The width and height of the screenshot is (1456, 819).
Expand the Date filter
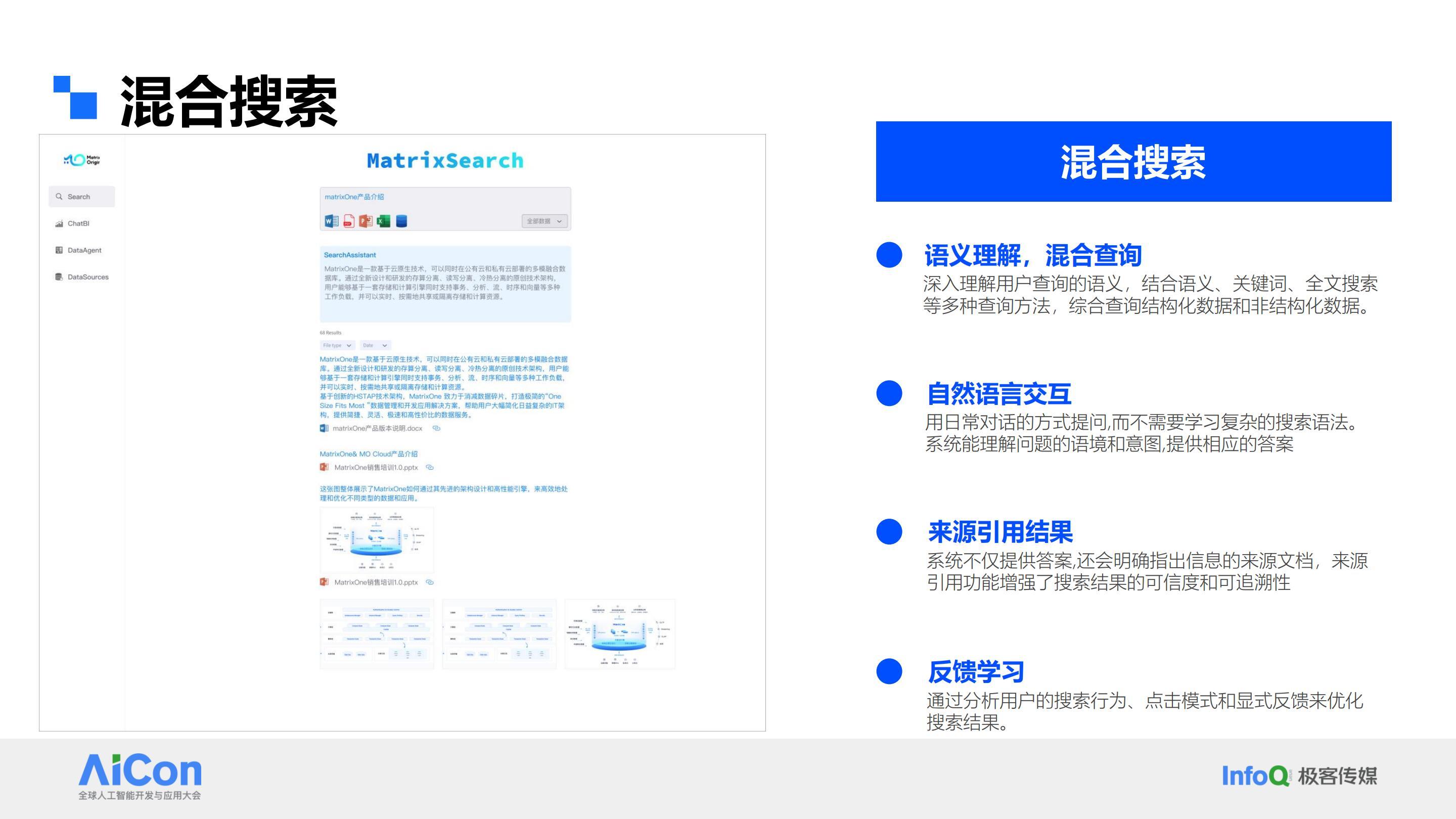pos(375,345)
